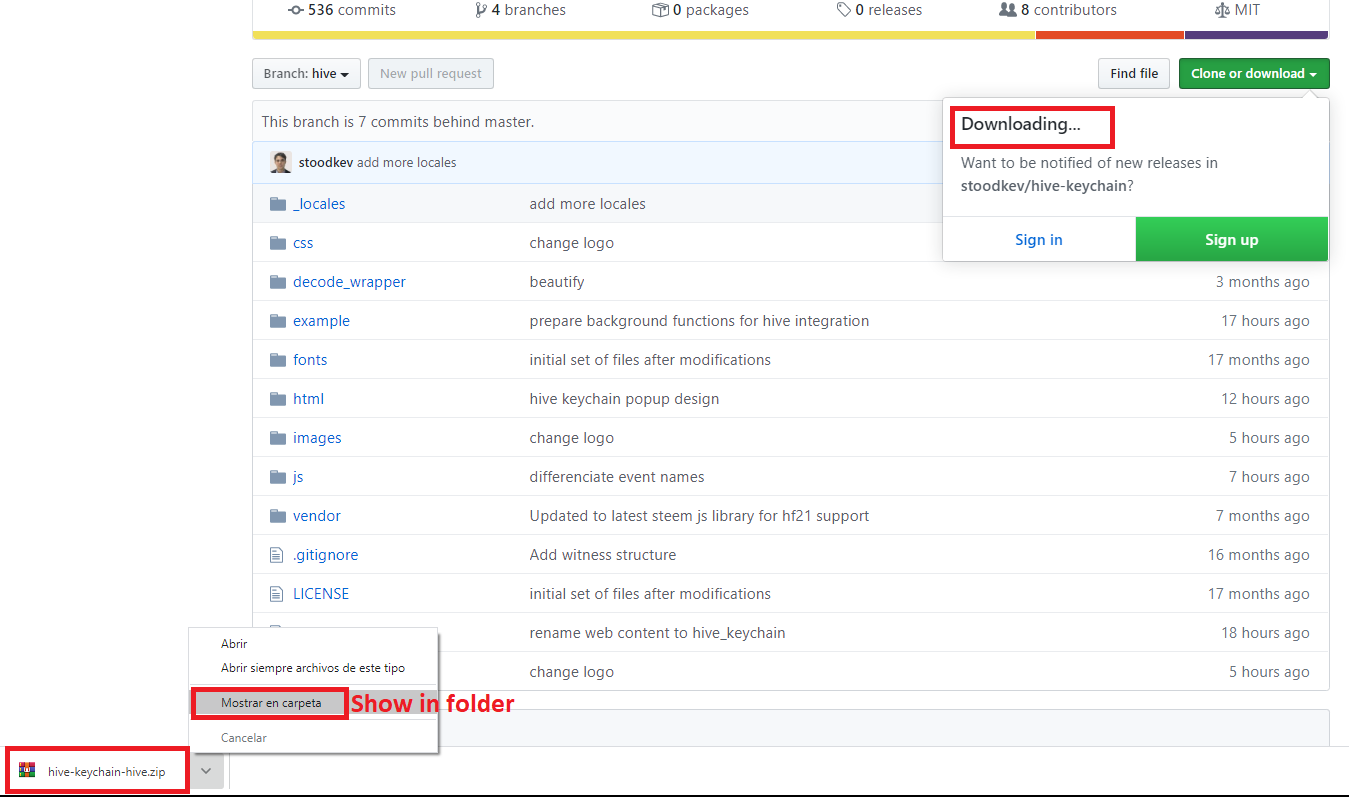Screen dimensions: 1349x797
Task: Click the zip archive icon in download bar
Action: [x=27, y=771]
